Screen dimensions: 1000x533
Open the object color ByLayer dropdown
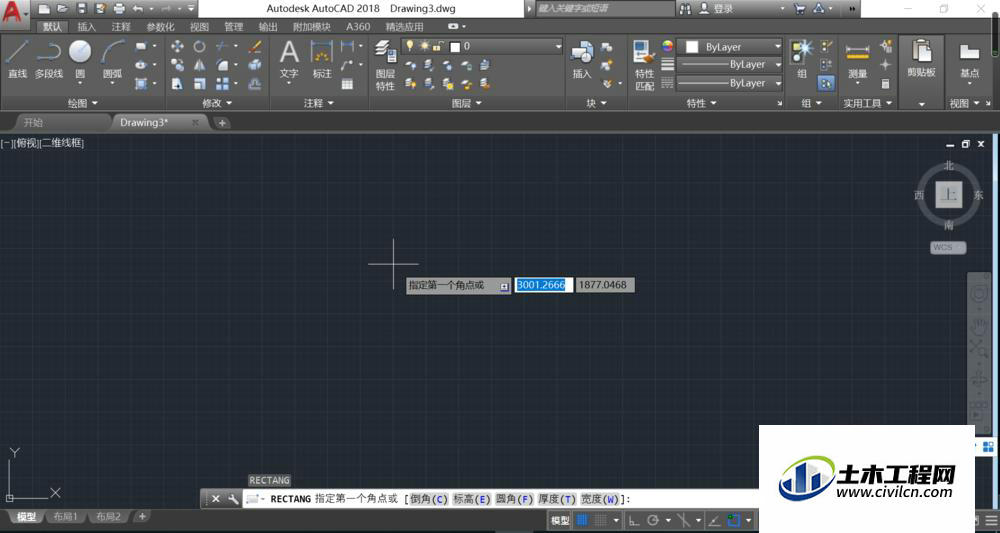[730, 47]
